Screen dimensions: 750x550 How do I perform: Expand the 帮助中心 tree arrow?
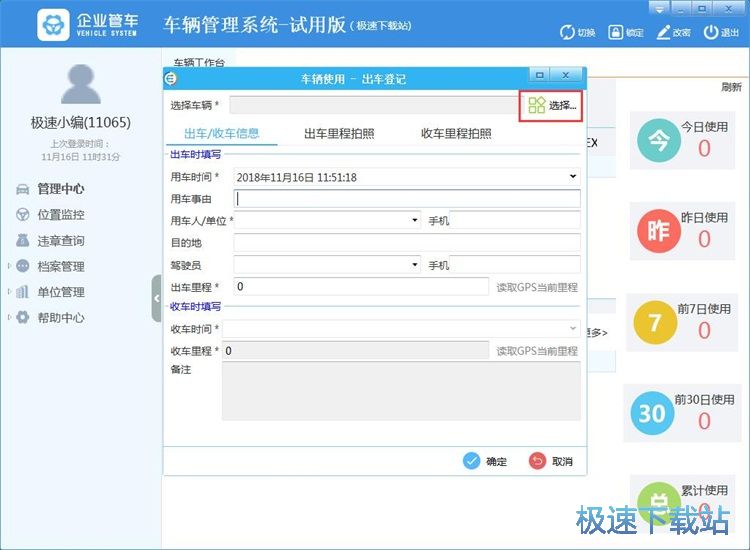tap(9, 317)
